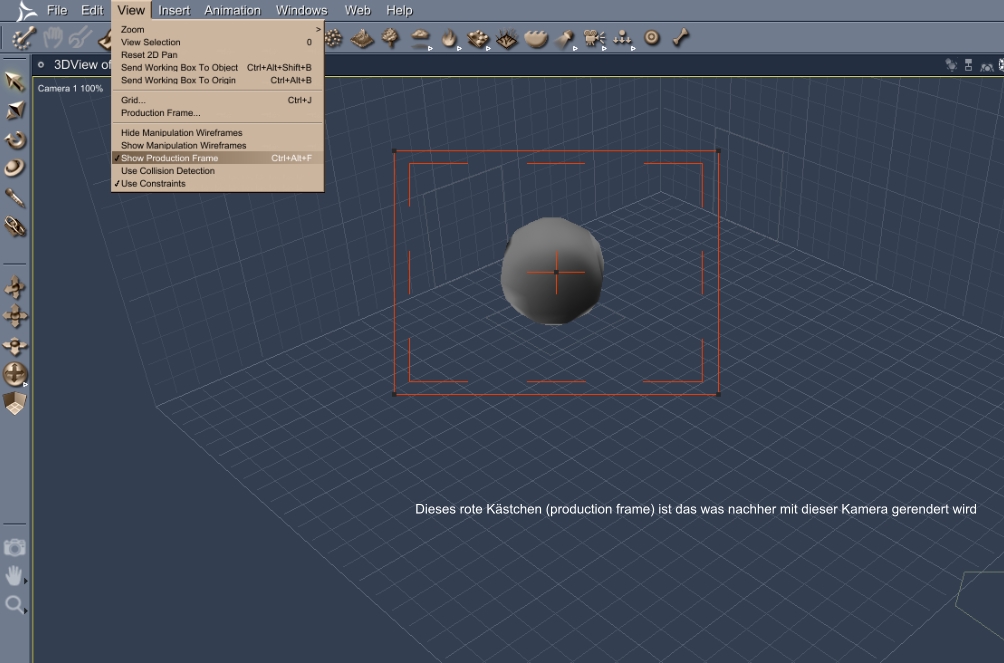The image size is (1004, 663).
Task: Click the four-way track camera tool
Action: coord(15,316)
